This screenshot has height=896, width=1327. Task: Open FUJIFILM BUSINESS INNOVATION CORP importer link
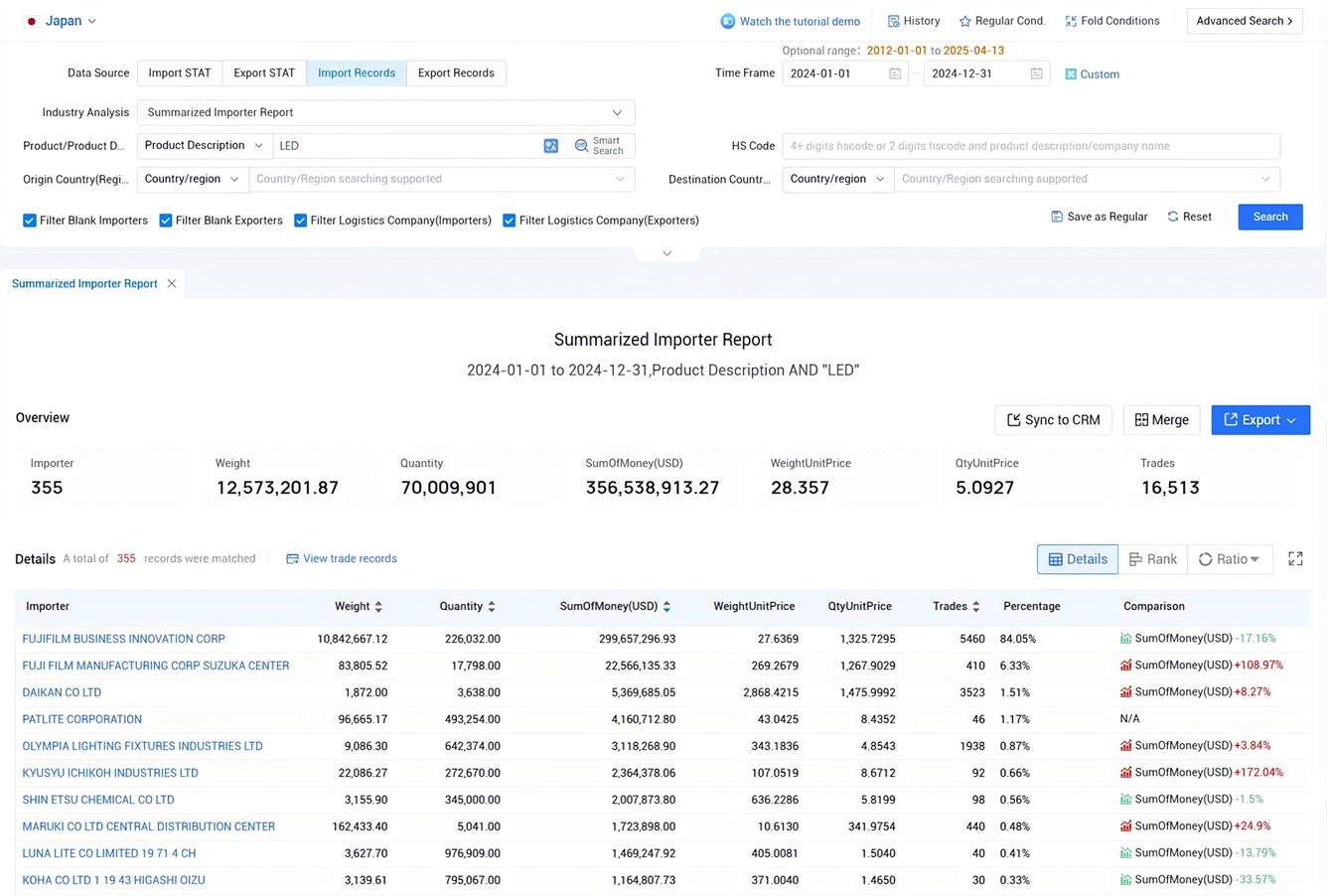pyautogui.click(x=123, y=639)
